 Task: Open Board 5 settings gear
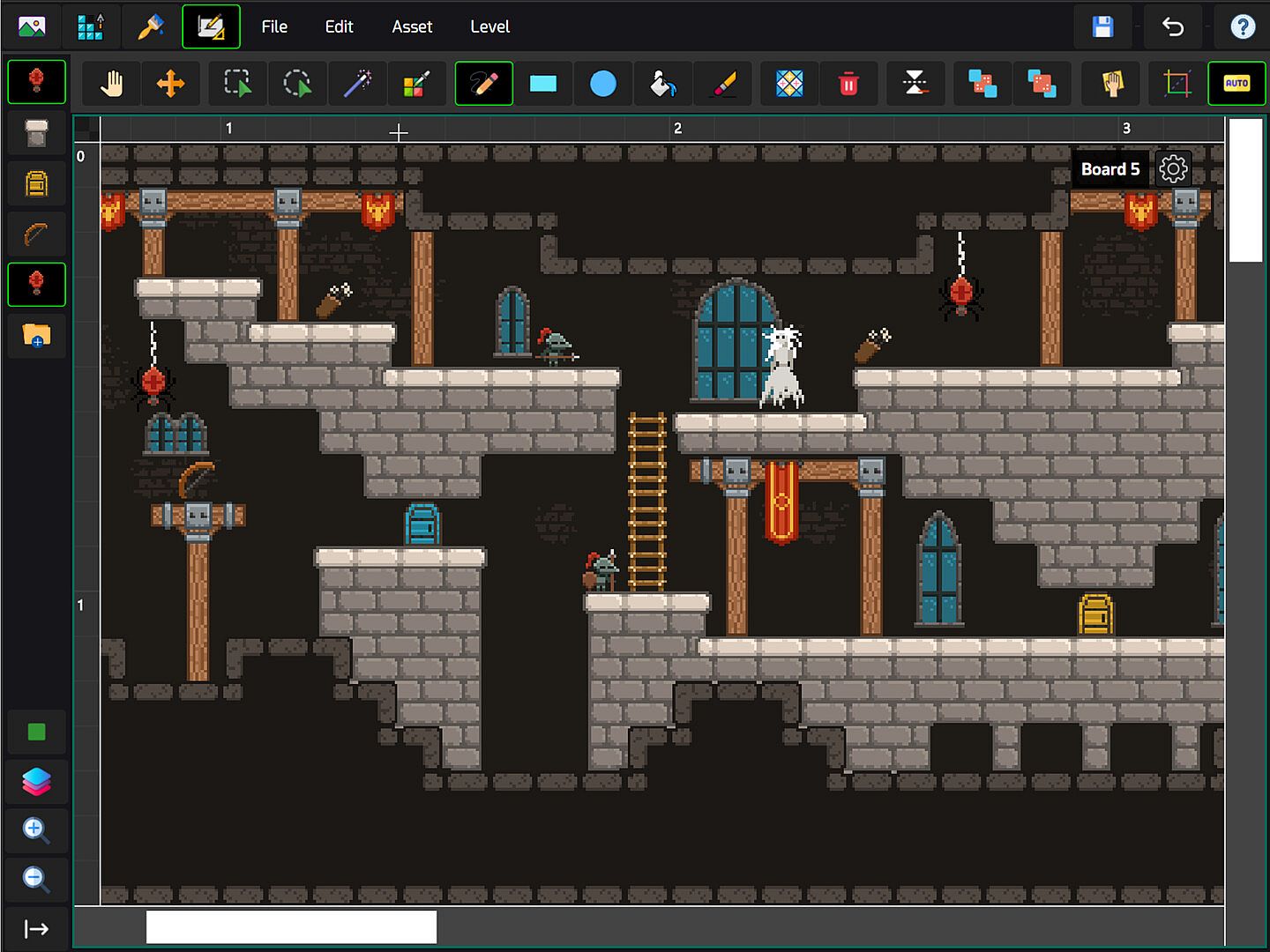click(x=1173, y=168)
